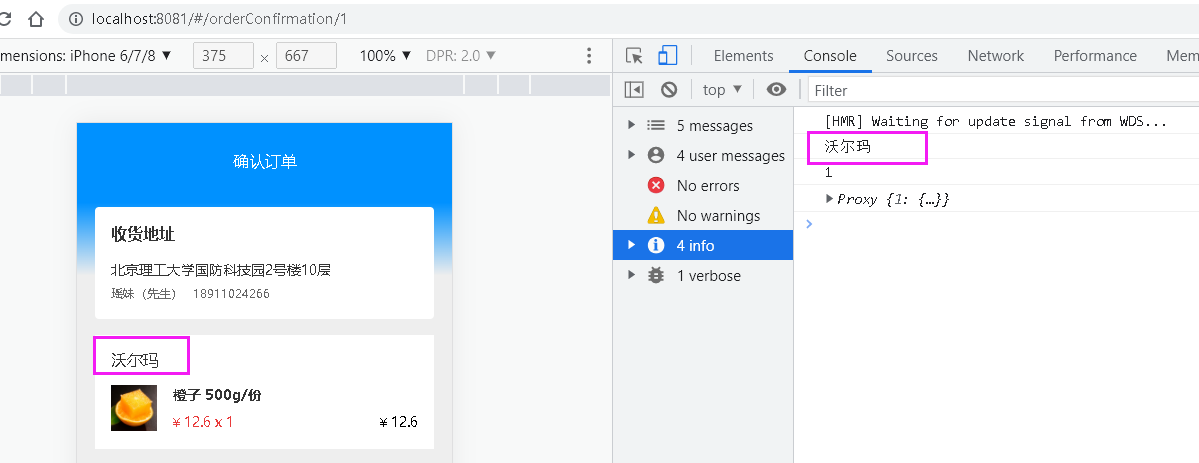Viewport: 1199px width, 463px height.
Task: Switch to the Console tab
Action: click(x=830, y=56)
